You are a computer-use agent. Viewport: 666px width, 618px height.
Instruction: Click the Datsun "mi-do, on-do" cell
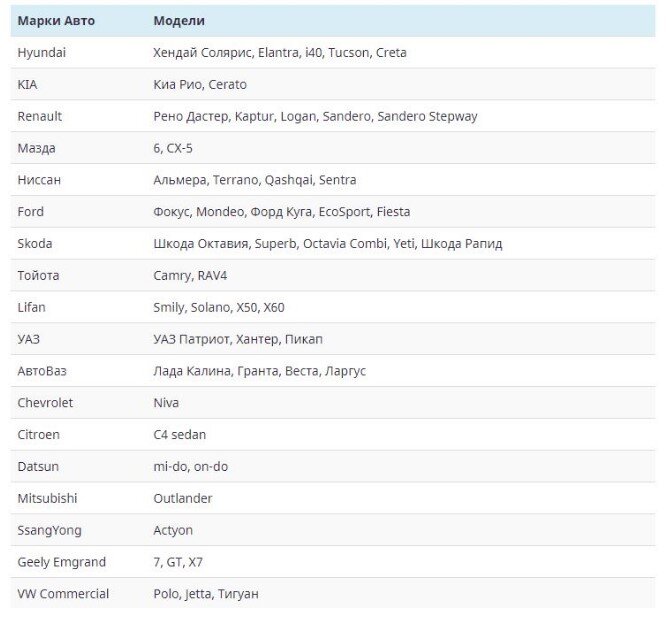pos(190,467)
